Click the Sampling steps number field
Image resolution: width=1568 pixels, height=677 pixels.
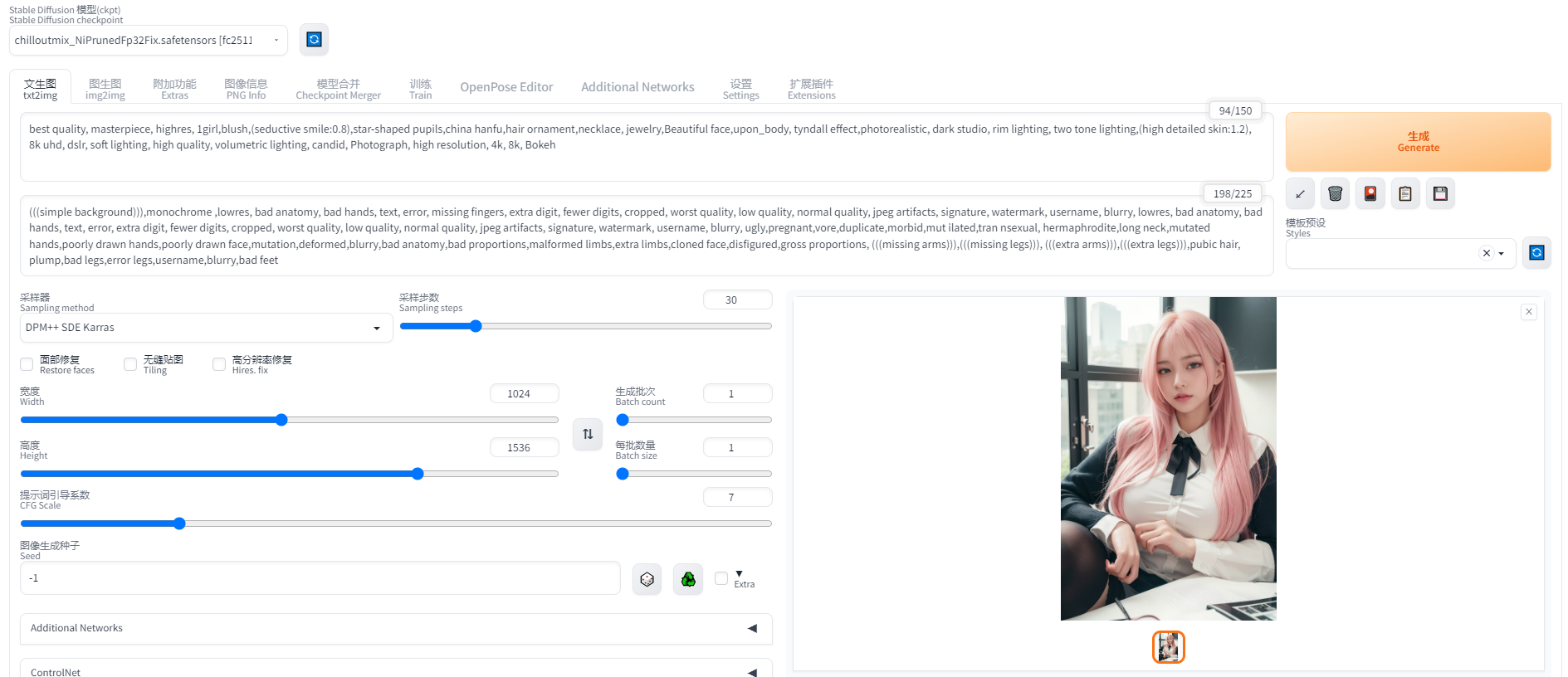tap(737, 300)
